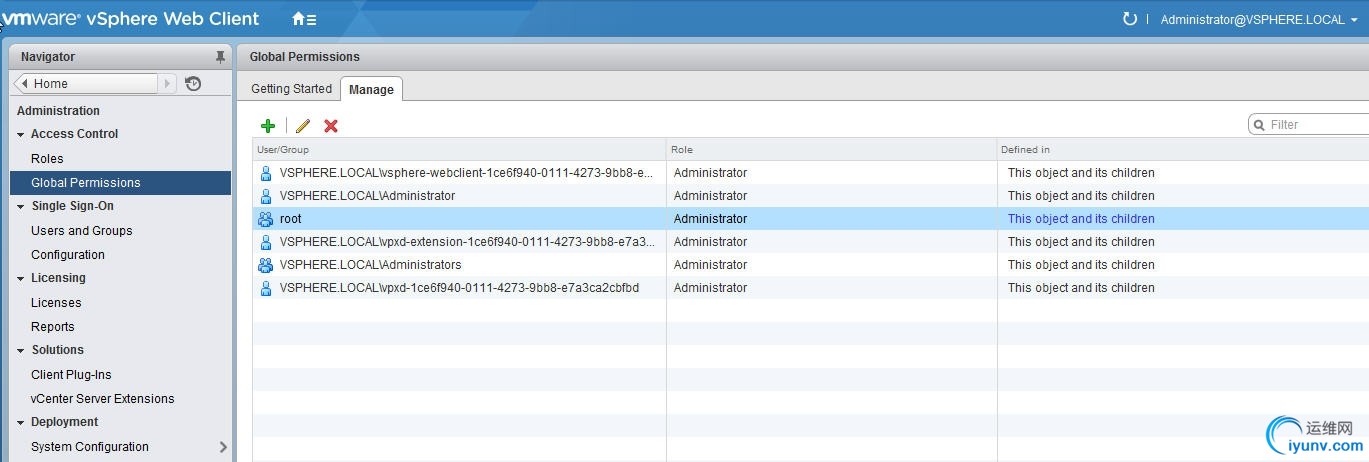Image resolution: width=1369 pixels, height=462 pixels.
Task: Go back to Home in navigator
Action: pyautogui.click(x=87, y=84)
